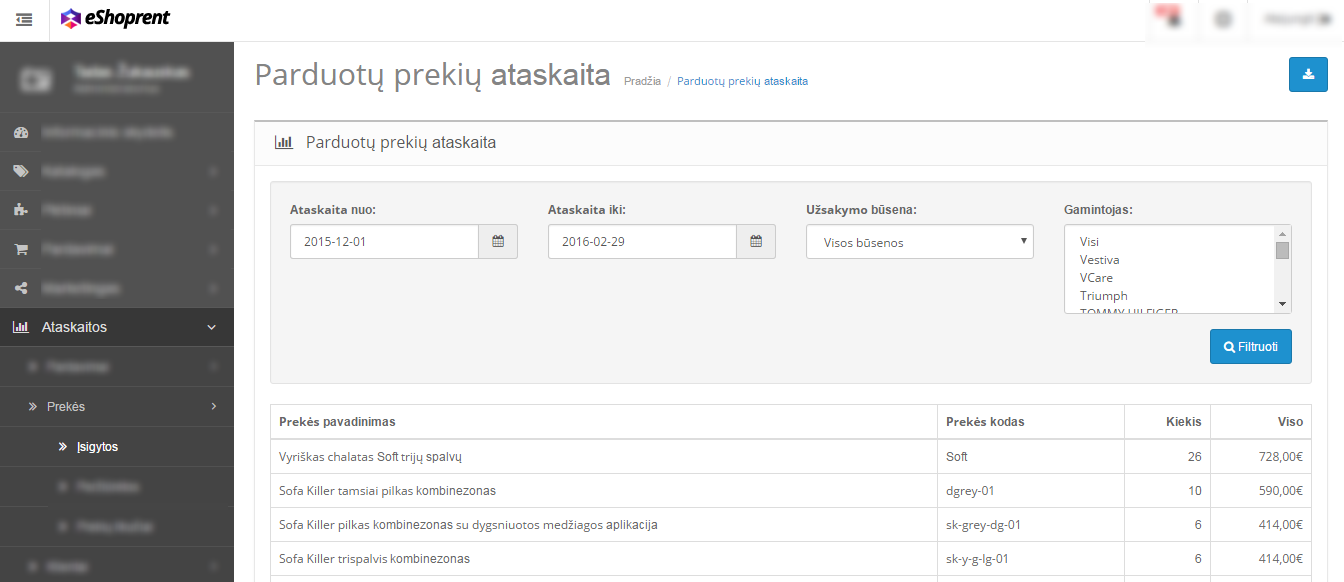Open the Užsakymo būsena dropdown

coord(920,242)
